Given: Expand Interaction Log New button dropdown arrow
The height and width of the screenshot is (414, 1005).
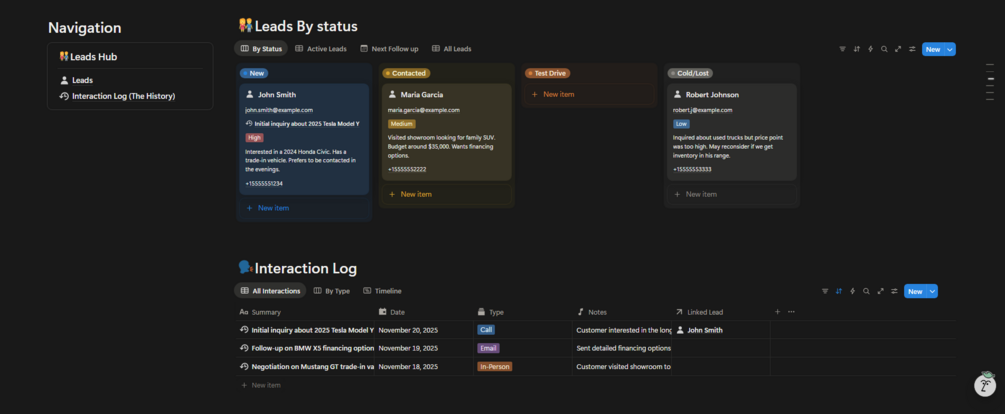Looking at the screenshot, I should click(933, 291).
